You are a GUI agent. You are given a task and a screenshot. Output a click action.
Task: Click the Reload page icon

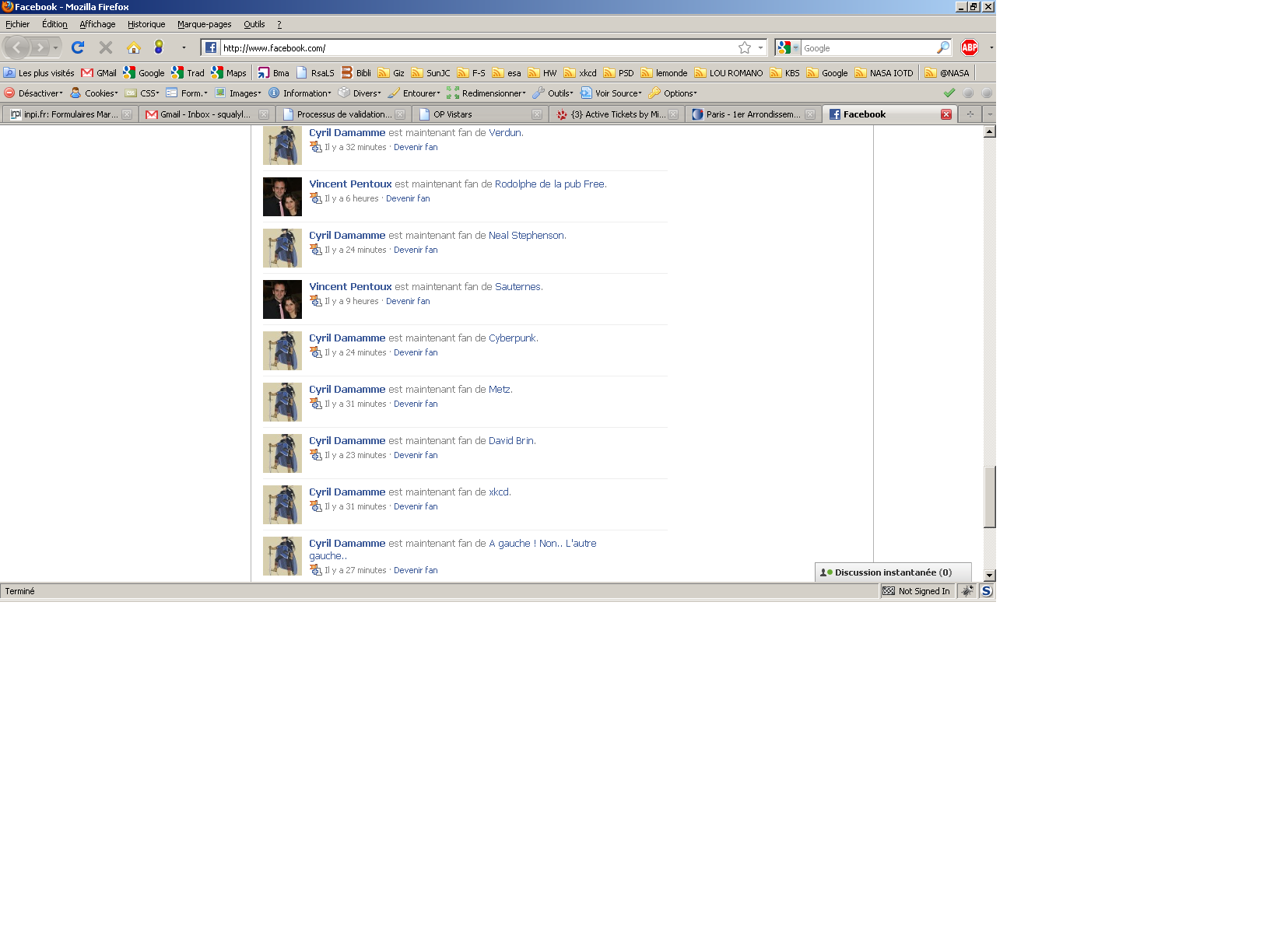coord(78,47)
